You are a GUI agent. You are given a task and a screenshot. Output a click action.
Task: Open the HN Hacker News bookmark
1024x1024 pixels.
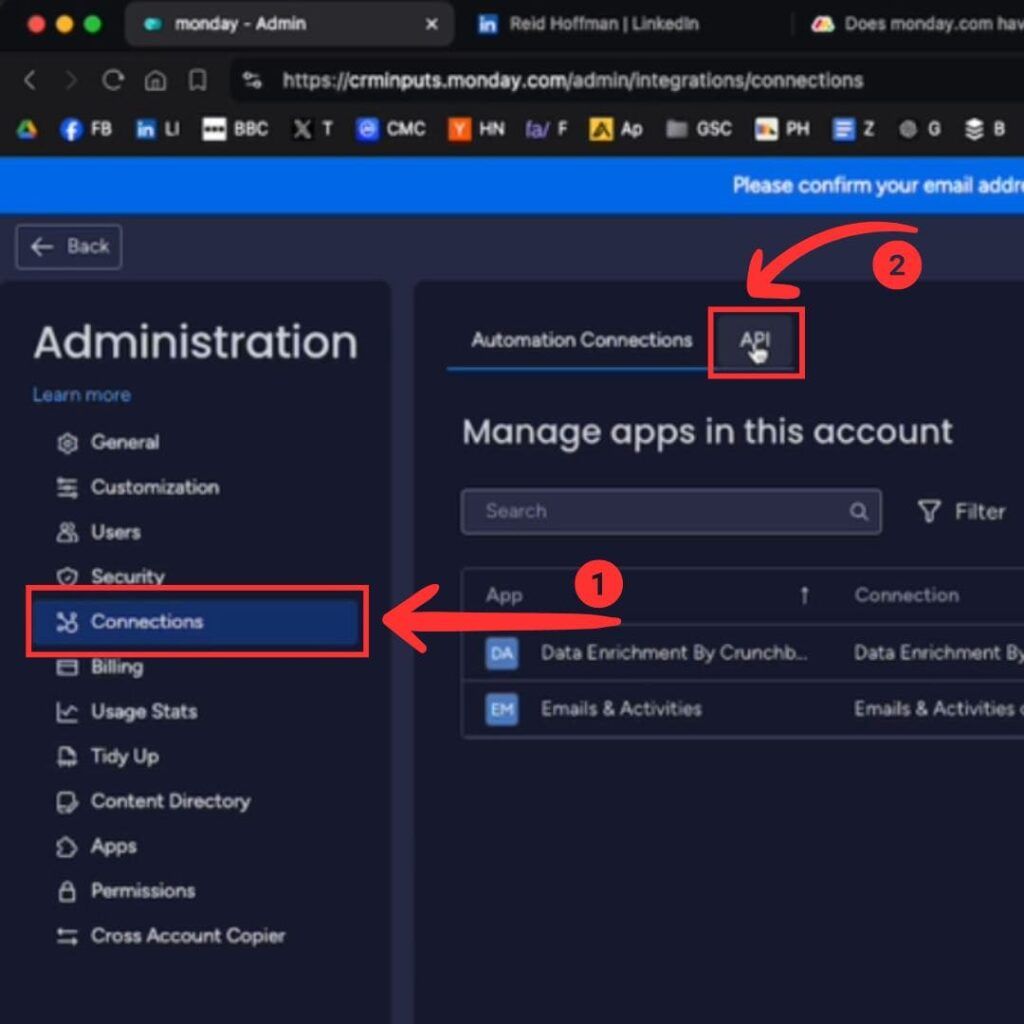pos(477,129)
